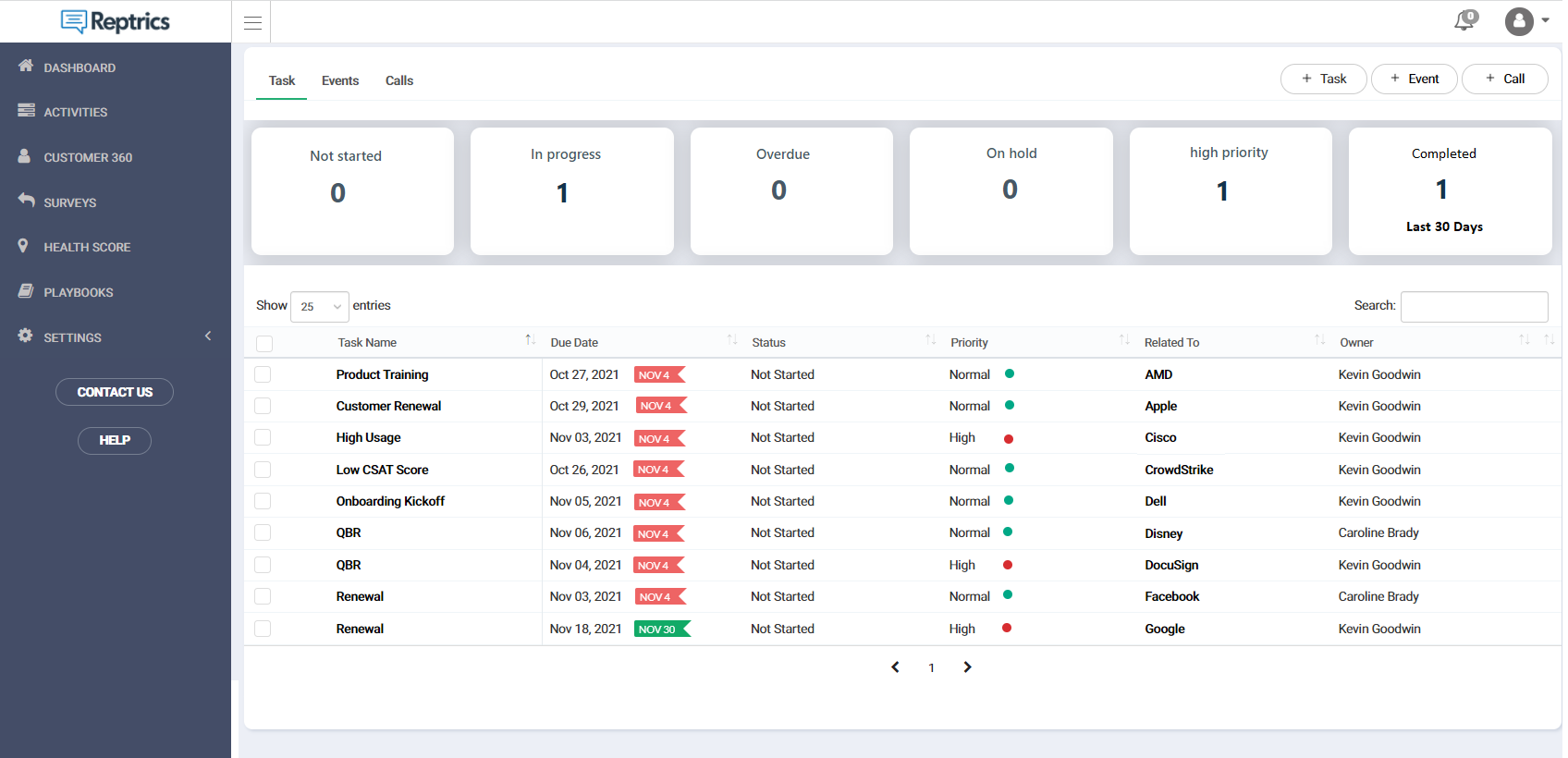
Task: Select the checkbox for High Usage task
Action: coord(263,437)
